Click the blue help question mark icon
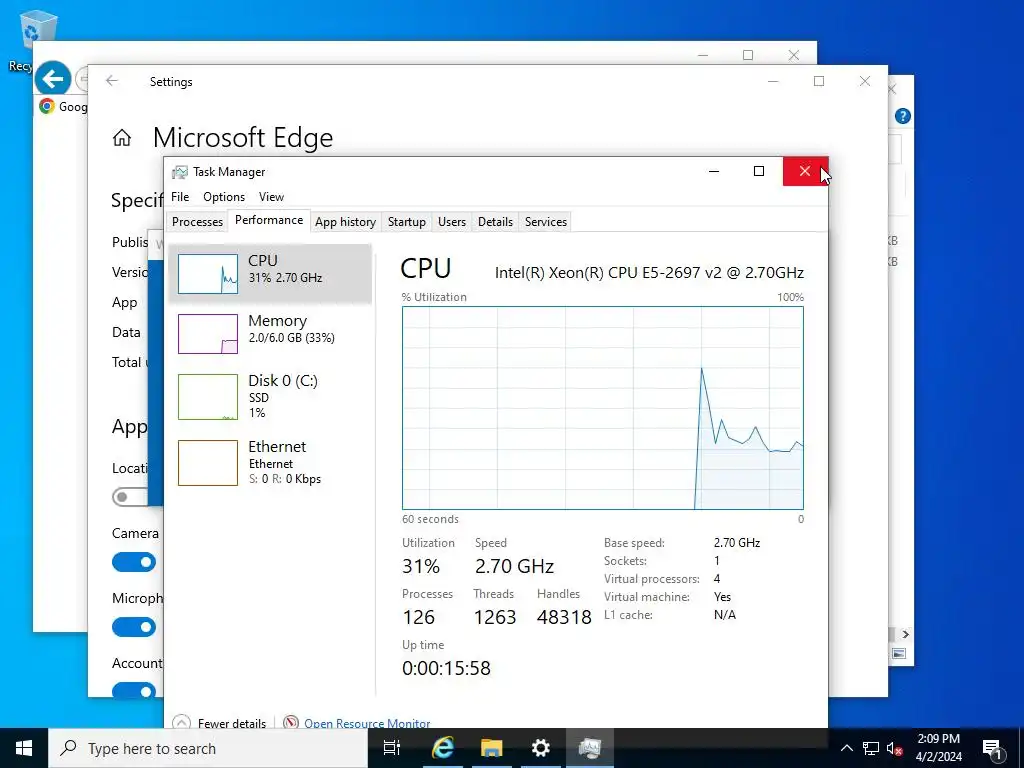 click(903, 116)
